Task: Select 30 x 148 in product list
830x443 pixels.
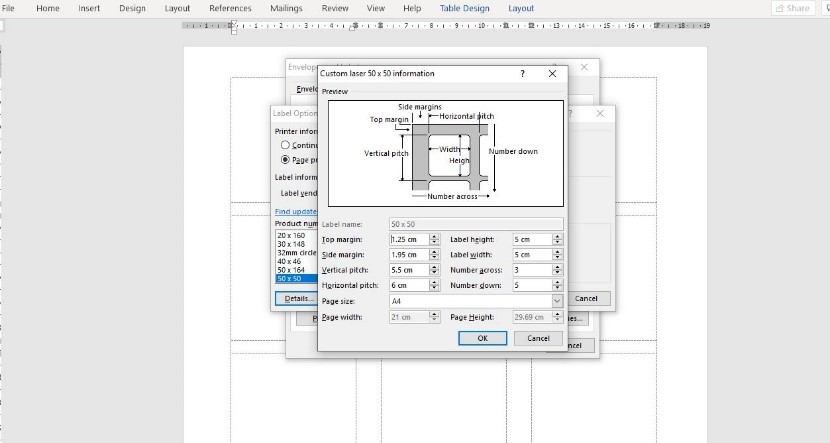Action: pyautogui.click(x=296, y=244)
